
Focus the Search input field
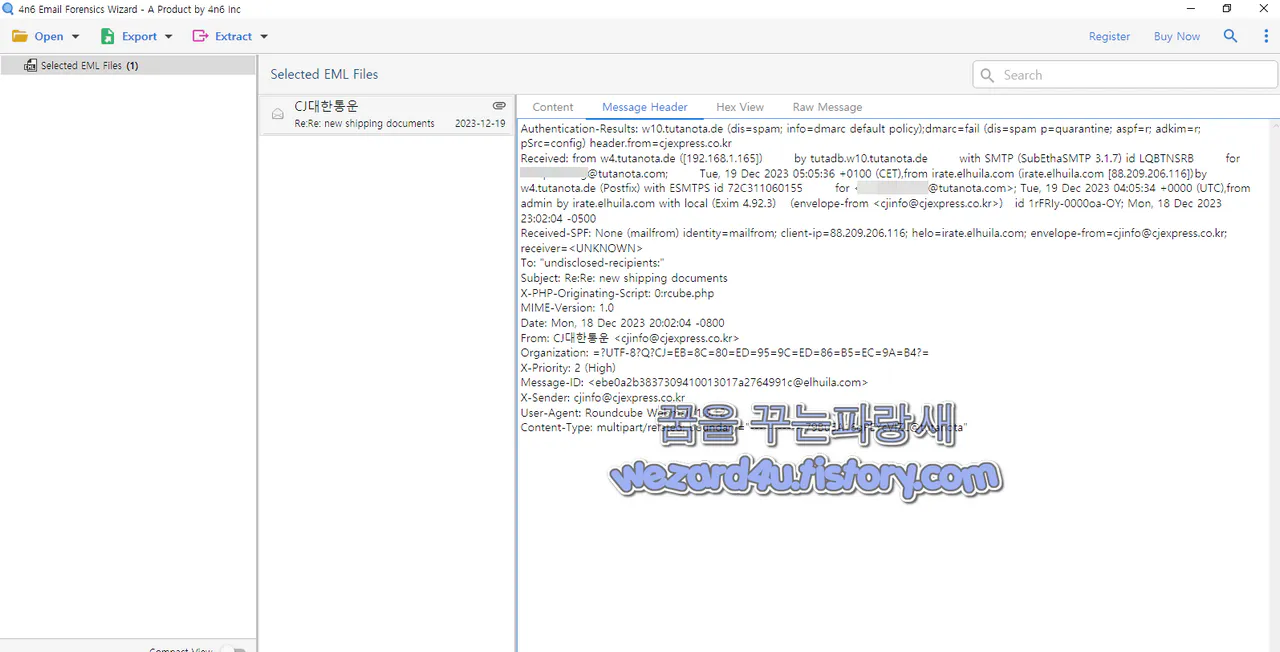click(1125, 75)
